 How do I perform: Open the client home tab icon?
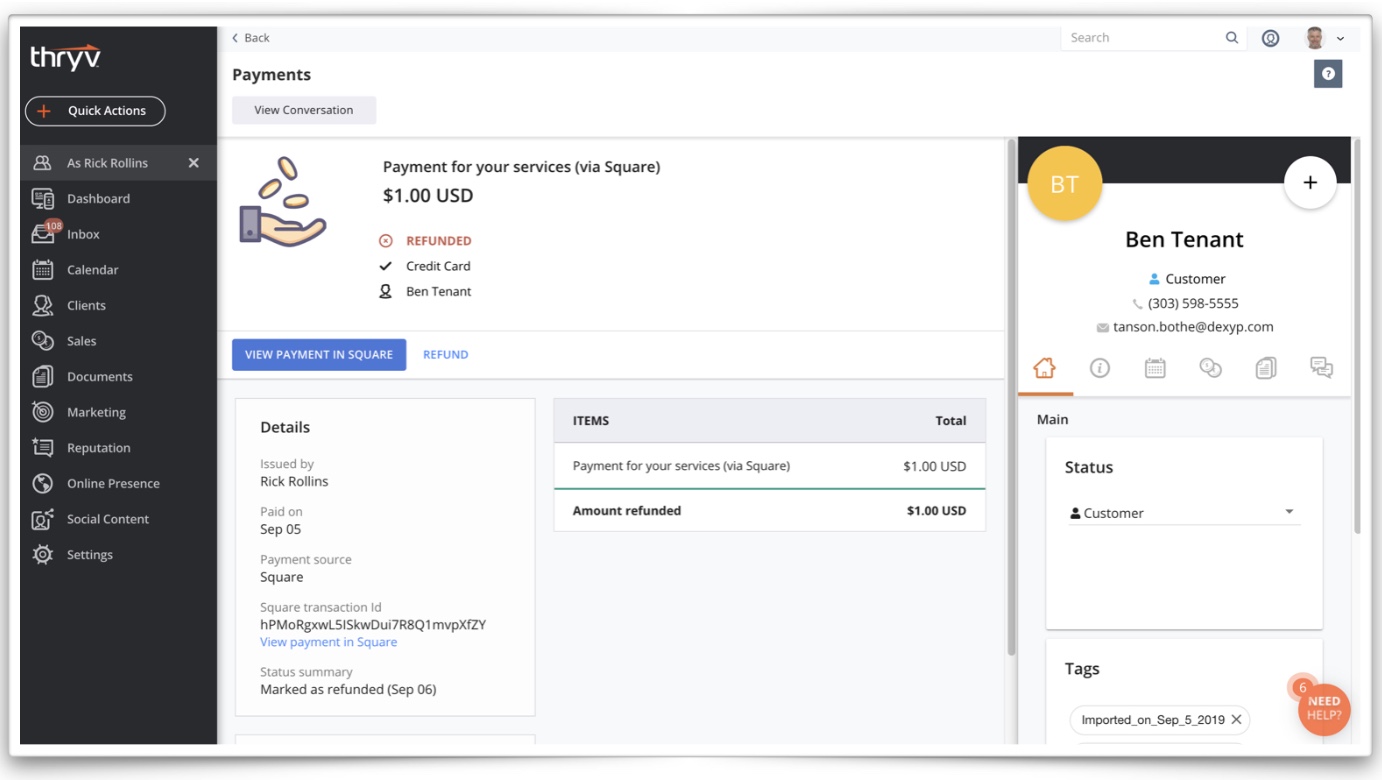pyautogui.click(x=1044, y=368)
